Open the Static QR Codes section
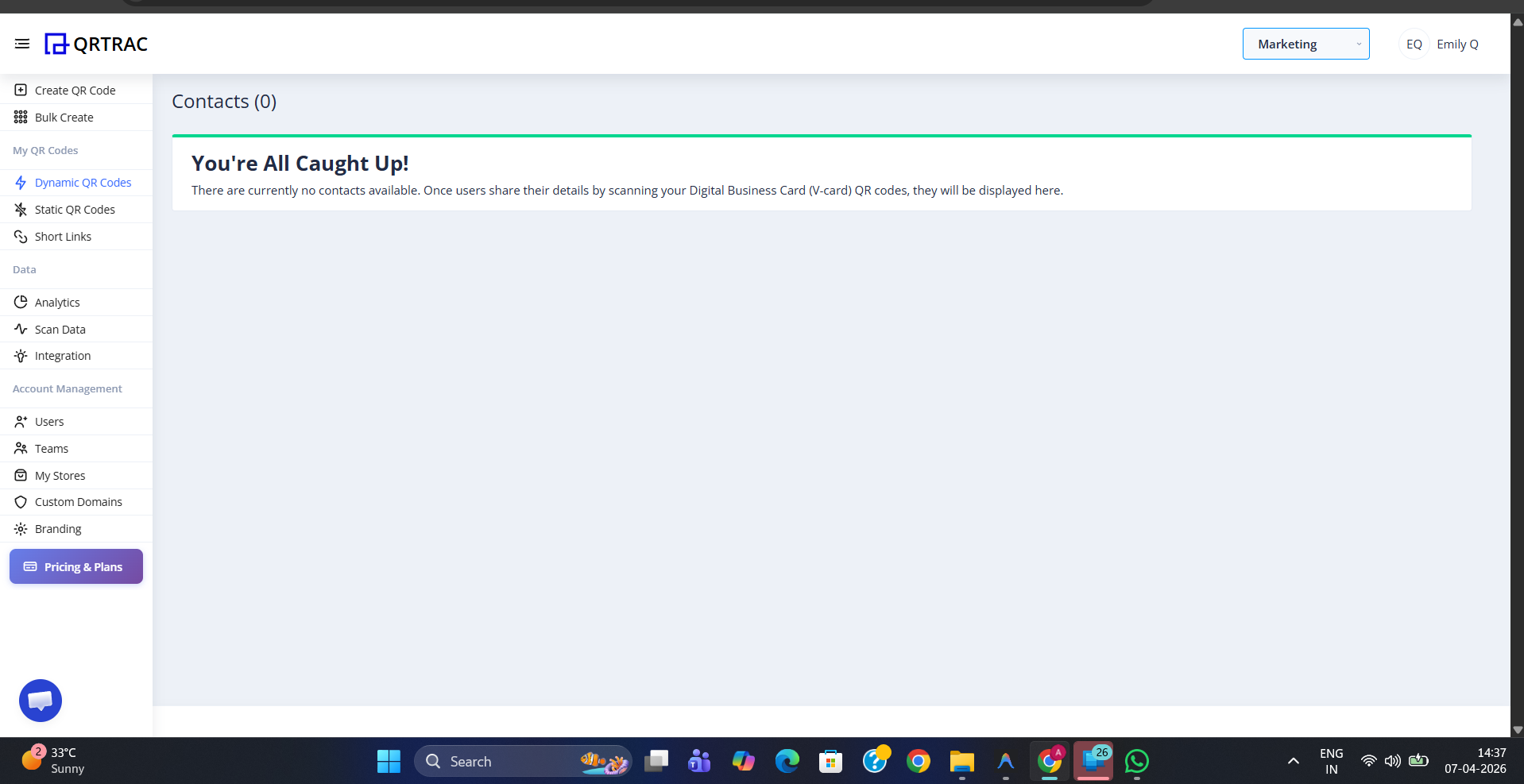This screenshot has height=784, width=1524. [x=74, y=209]
